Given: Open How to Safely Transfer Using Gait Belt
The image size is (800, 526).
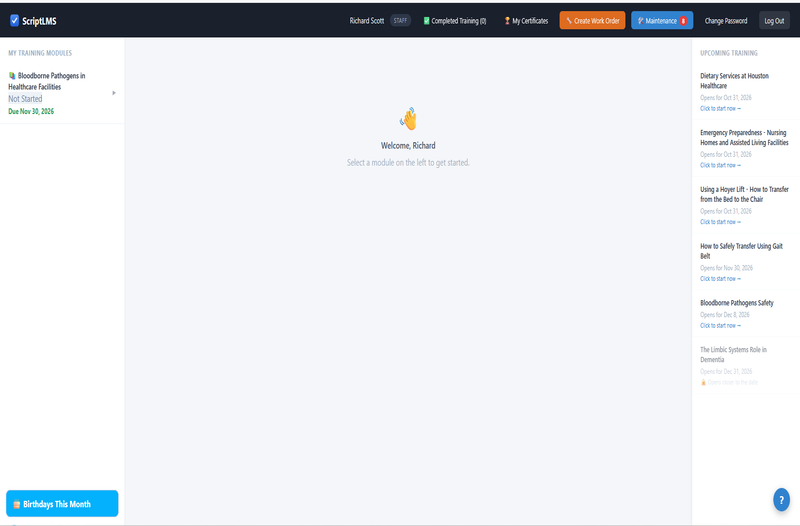Looking at the screenshot, I should [x=741, y=251].
